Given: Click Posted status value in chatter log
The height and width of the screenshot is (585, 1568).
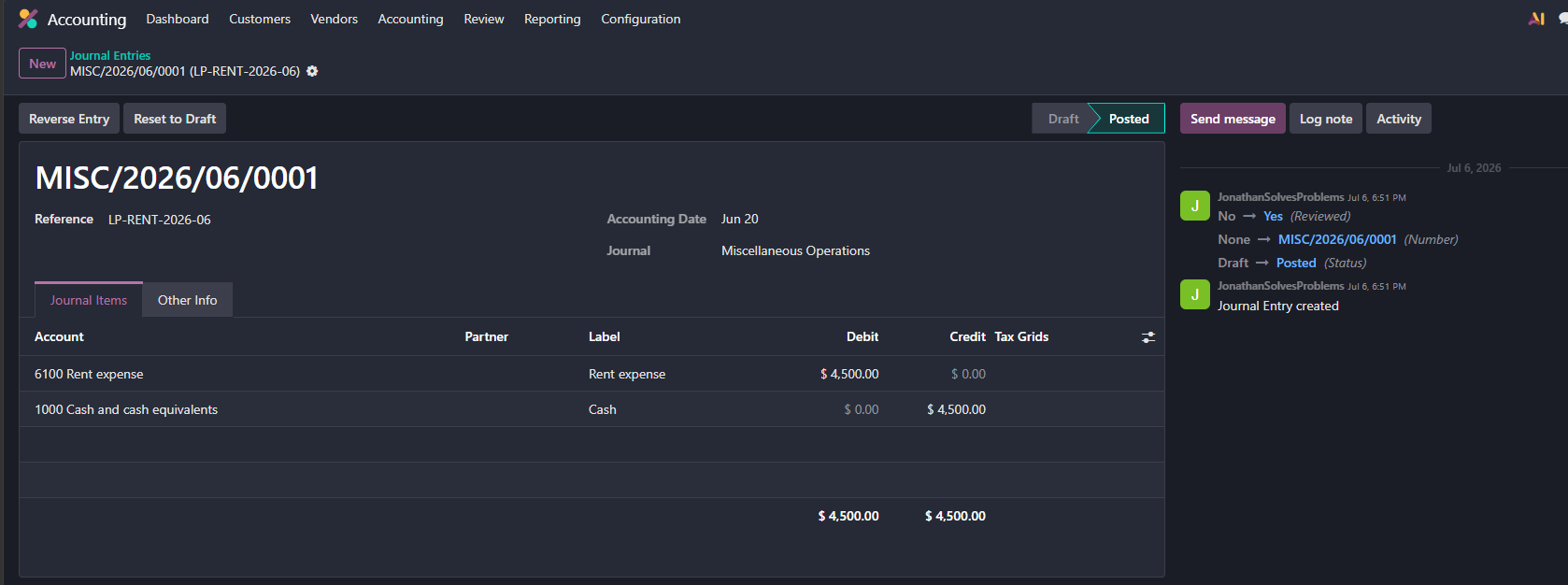Looking at the screenshot, I should (1296, 263).
